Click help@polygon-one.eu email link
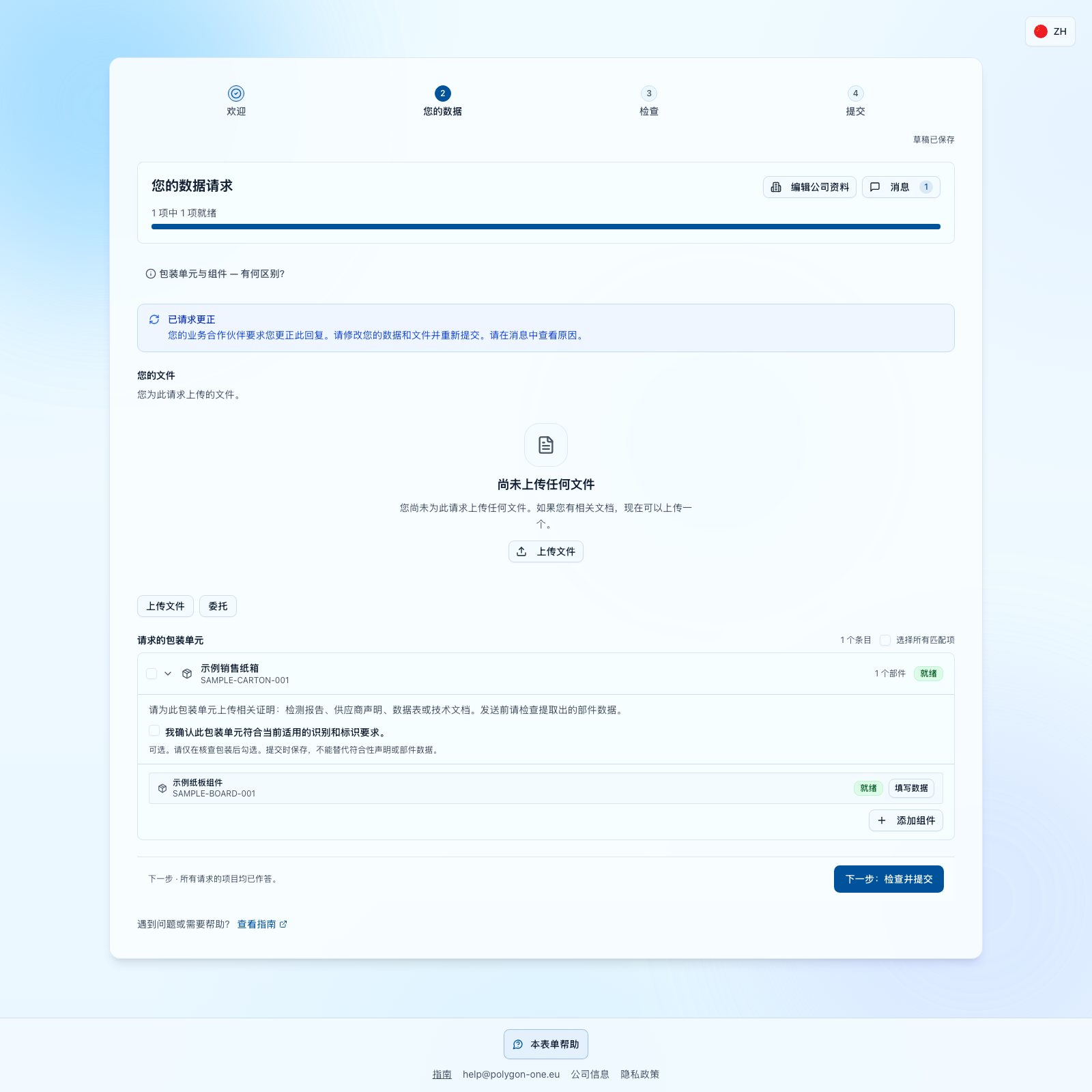 click(x=511, y=1074)
